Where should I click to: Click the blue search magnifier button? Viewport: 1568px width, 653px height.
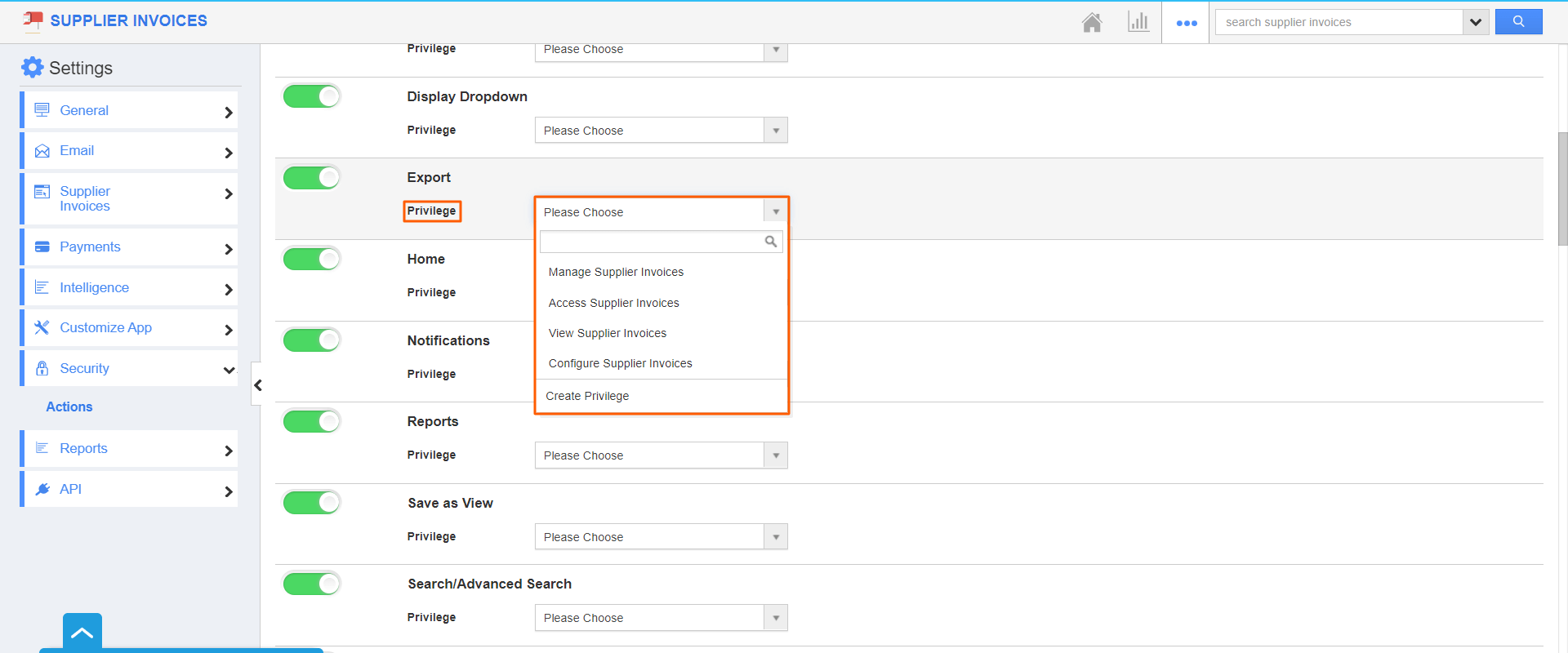tap(1518, 22)
